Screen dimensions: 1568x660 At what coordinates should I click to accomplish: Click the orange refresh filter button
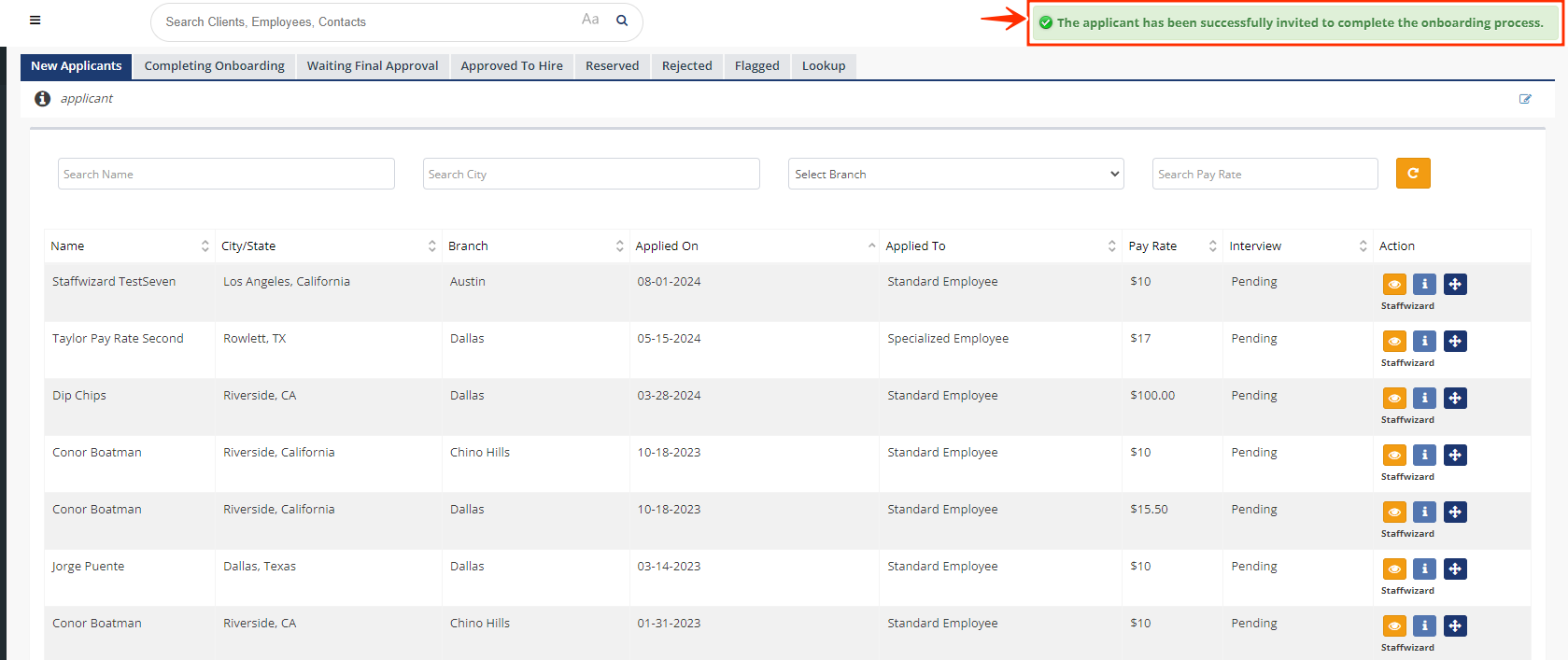1412,174
